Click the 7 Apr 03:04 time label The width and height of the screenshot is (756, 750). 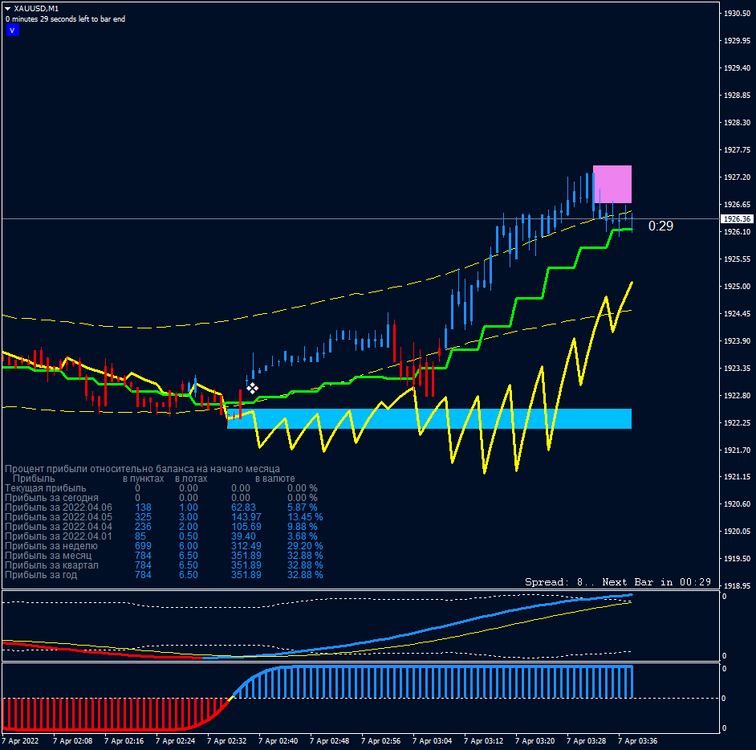pos(432,741)
